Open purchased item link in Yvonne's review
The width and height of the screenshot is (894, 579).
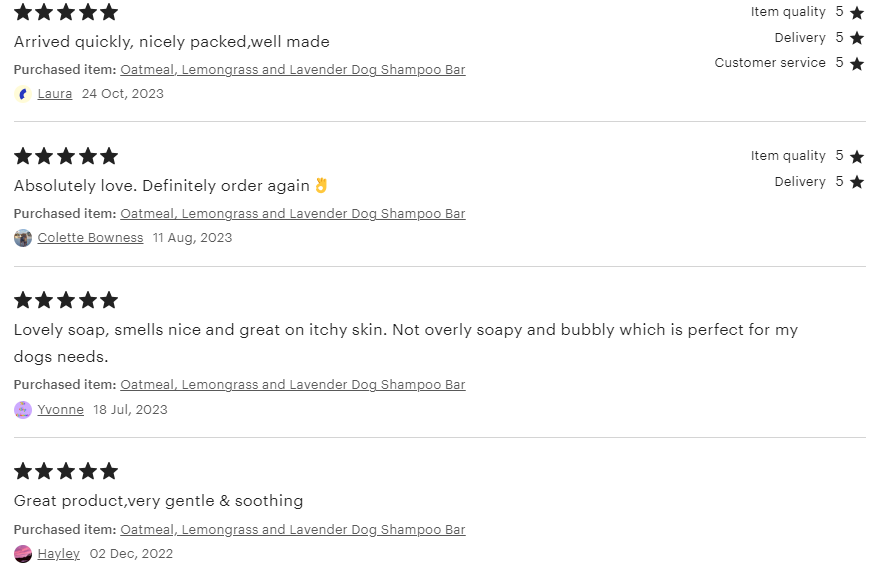point(292,385)
